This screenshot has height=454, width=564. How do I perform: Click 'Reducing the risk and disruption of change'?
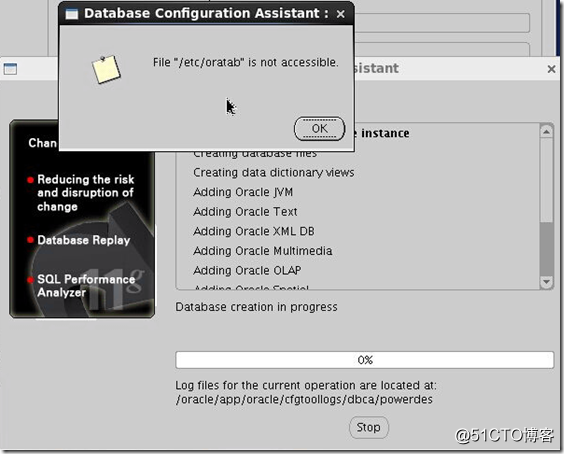point(86,193)
